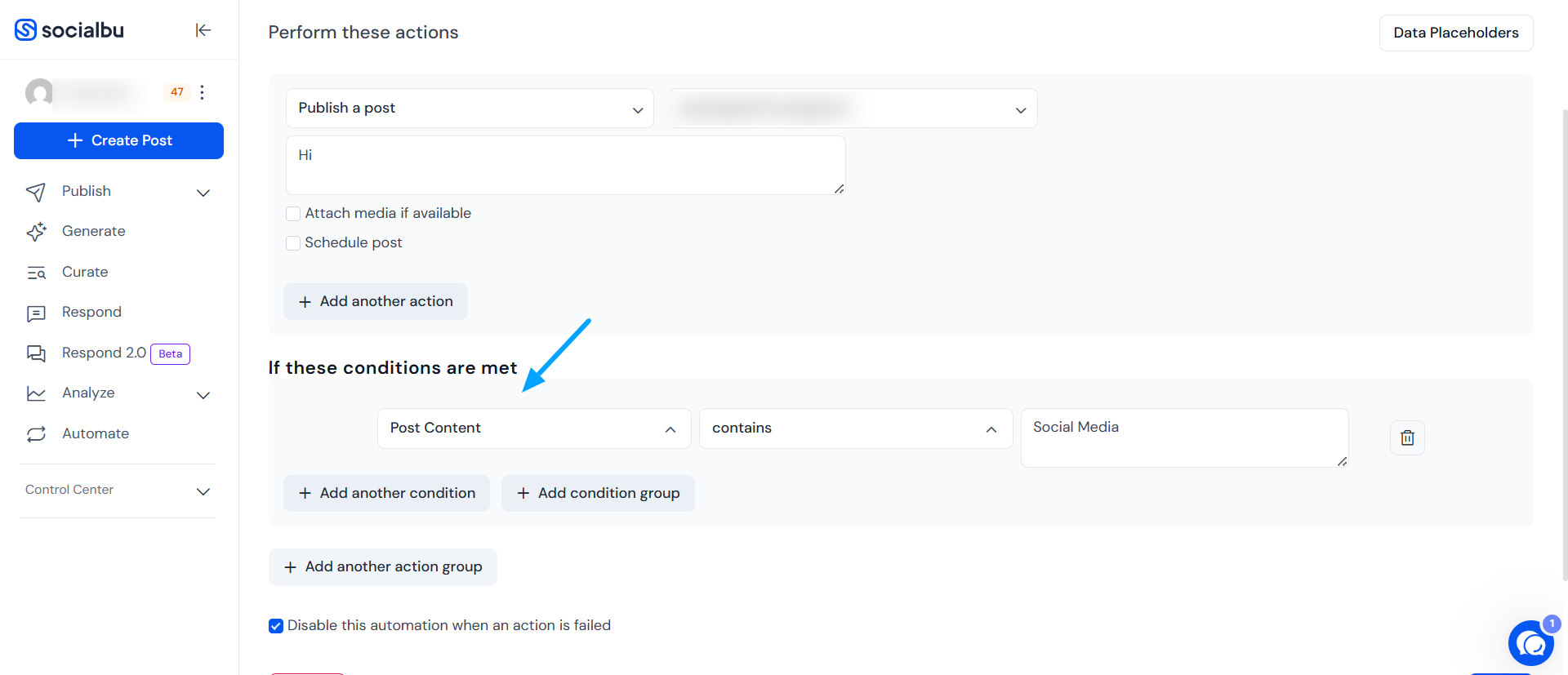Screen dimensions: 1568x675
Task: Click the Socialbu logo
Action: (69, 30)
